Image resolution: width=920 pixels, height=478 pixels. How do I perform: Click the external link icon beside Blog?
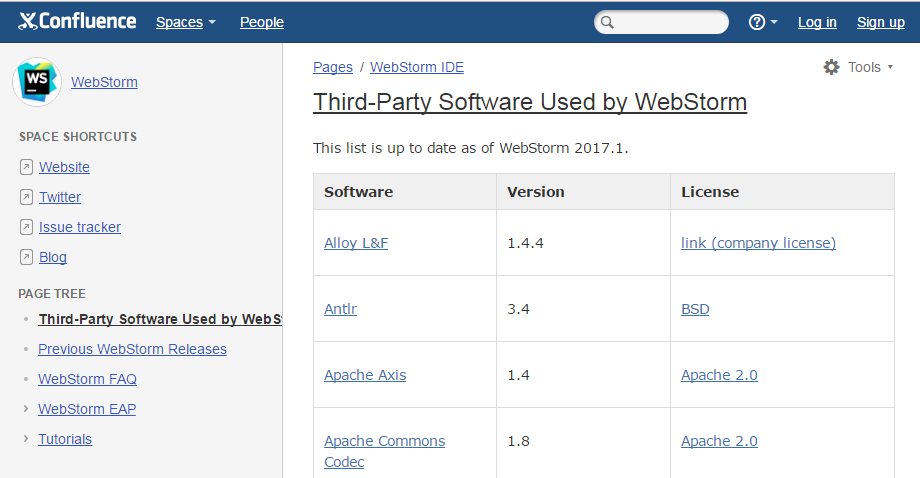click(26, 257)
